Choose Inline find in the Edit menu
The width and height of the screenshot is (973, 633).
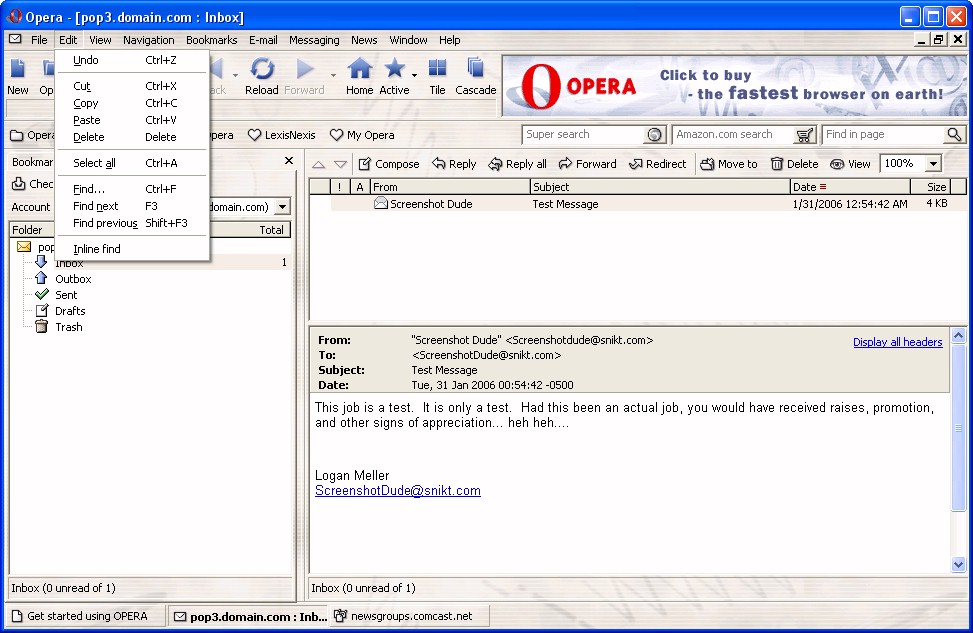[132, 249]
